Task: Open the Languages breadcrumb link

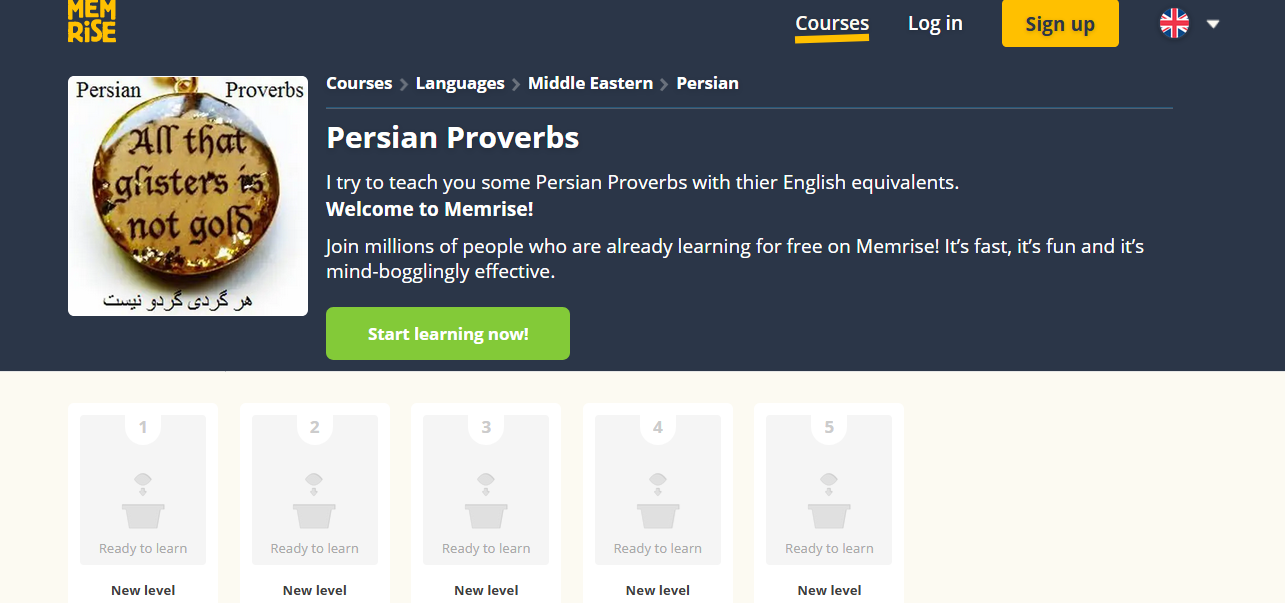Action: pyautogui.click(x=460, y=83)
